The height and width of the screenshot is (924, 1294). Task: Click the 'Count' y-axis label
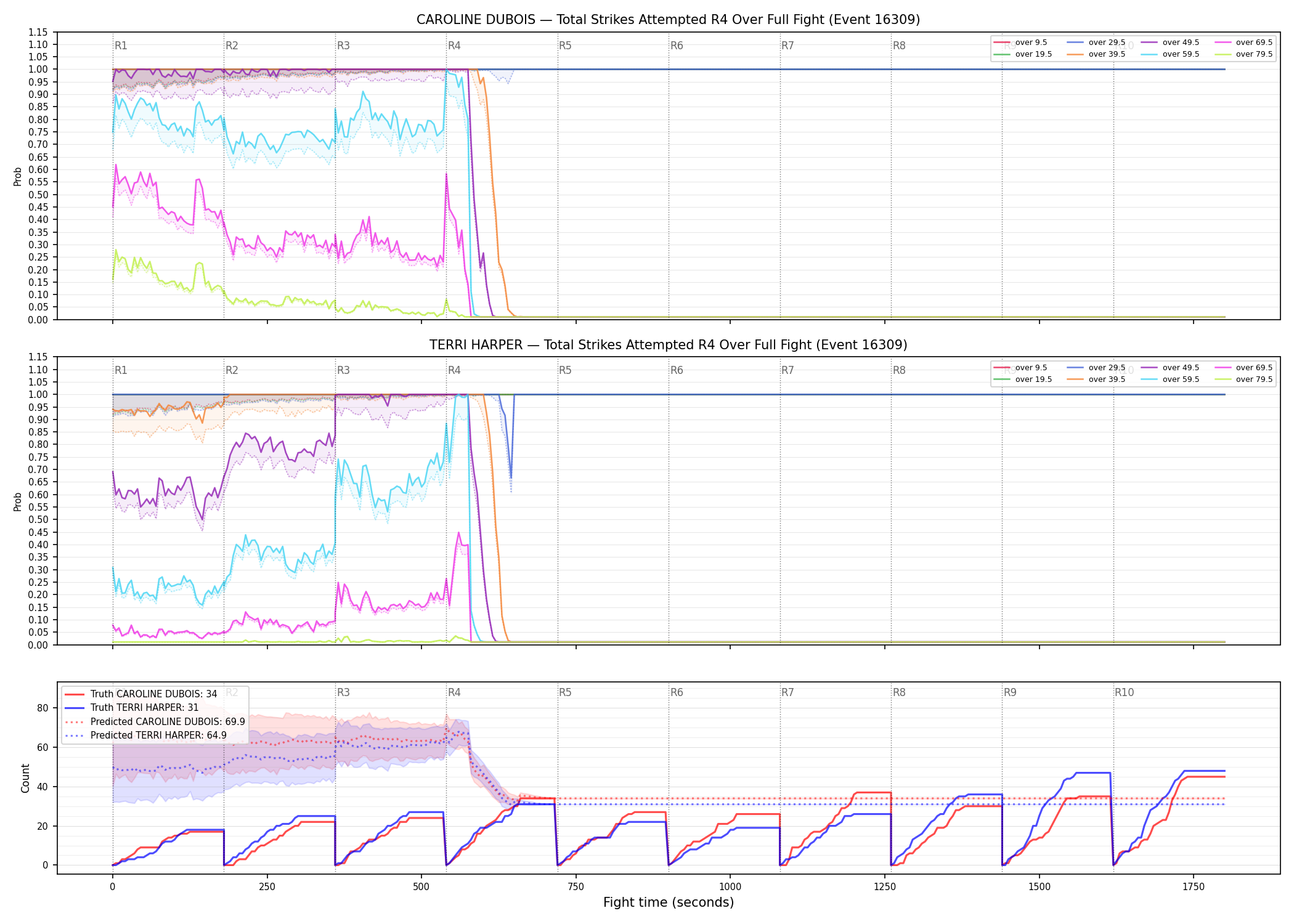click(25, 778)
